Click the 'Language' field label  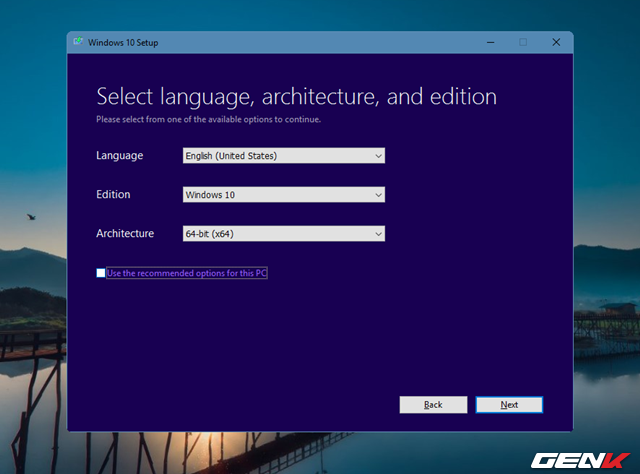120,156
